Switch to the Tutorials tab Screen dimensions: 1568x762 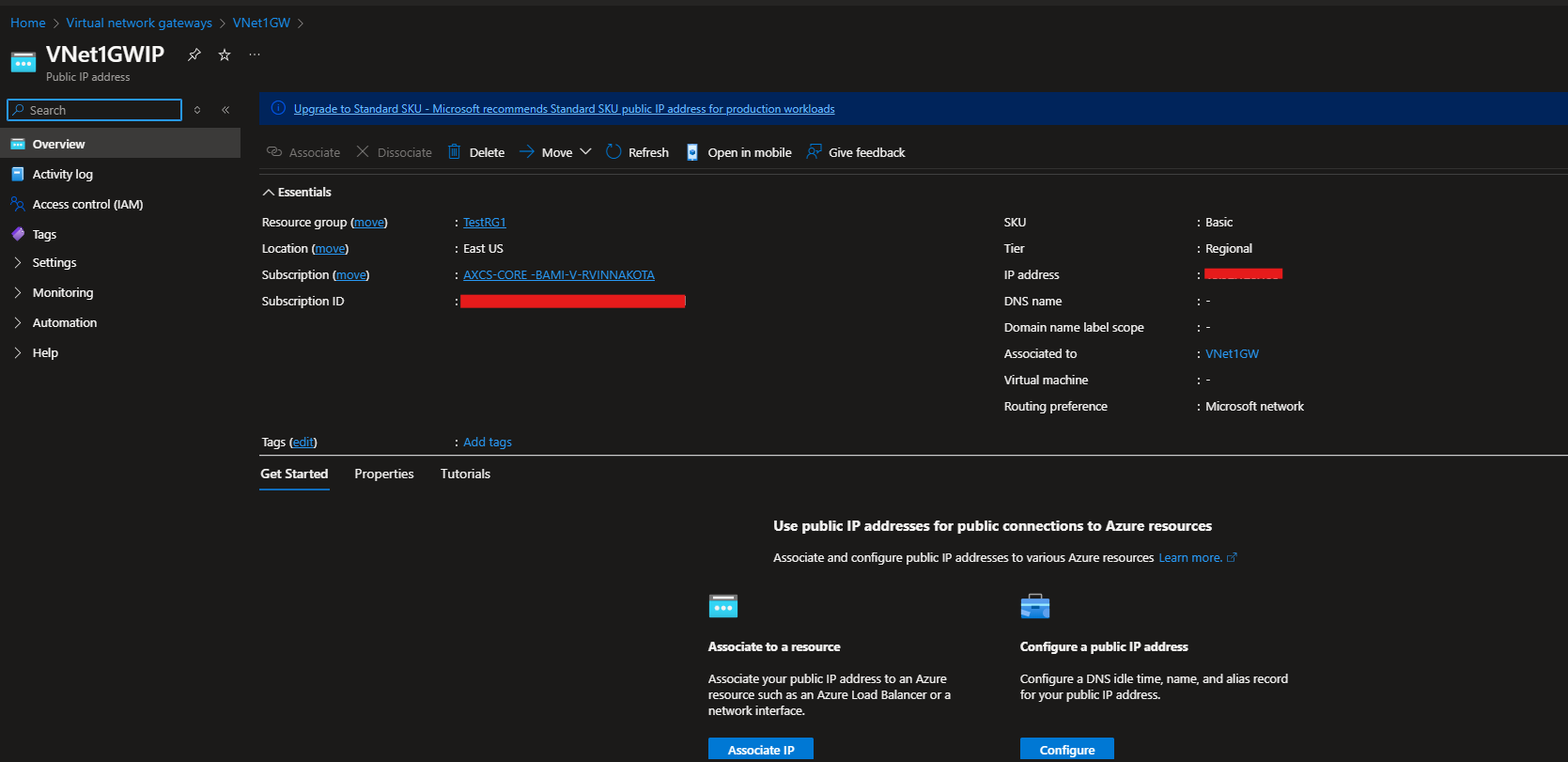point(465,474)
